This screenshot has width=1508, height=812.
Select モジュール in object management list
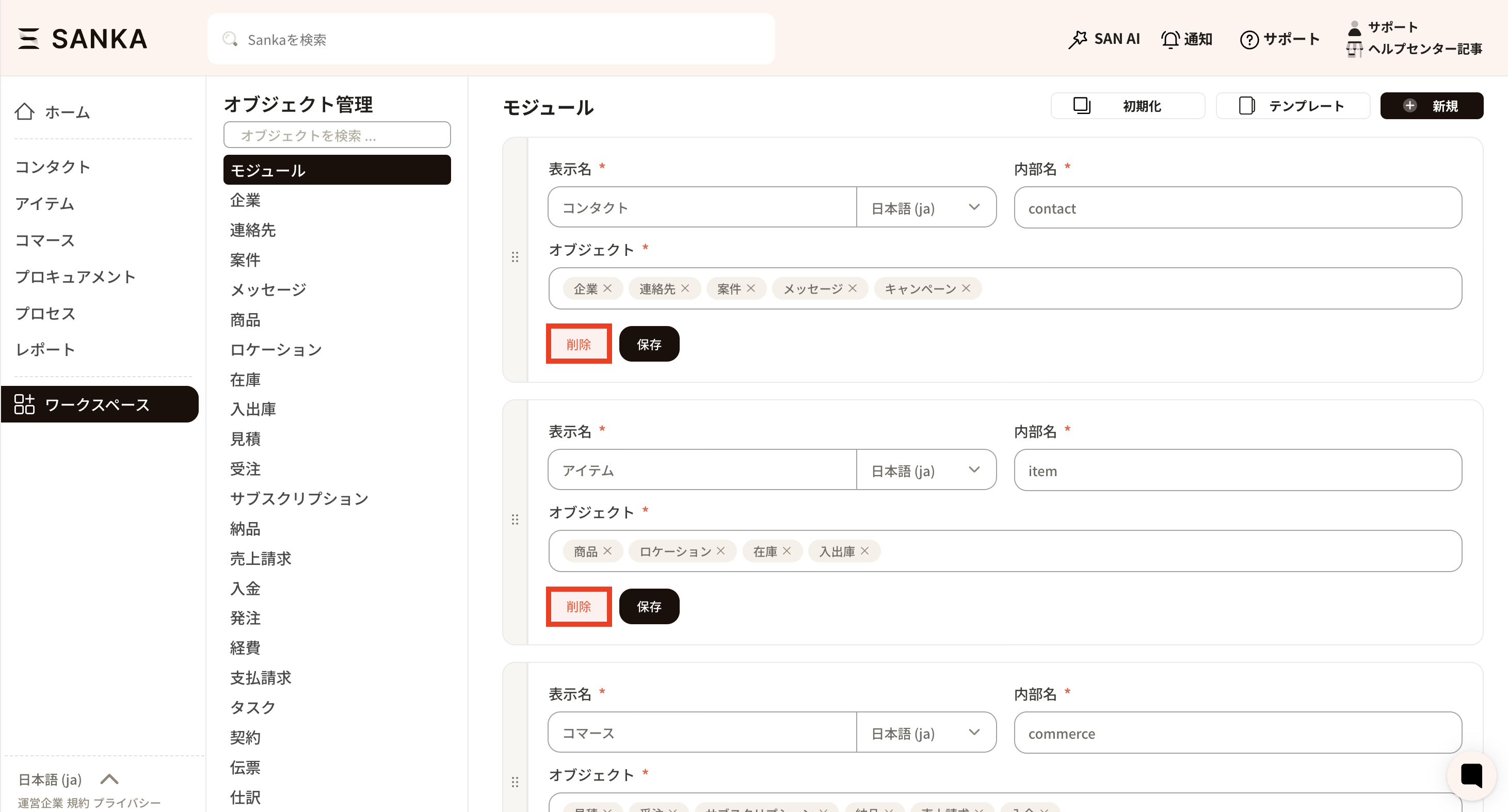point(336,170)
